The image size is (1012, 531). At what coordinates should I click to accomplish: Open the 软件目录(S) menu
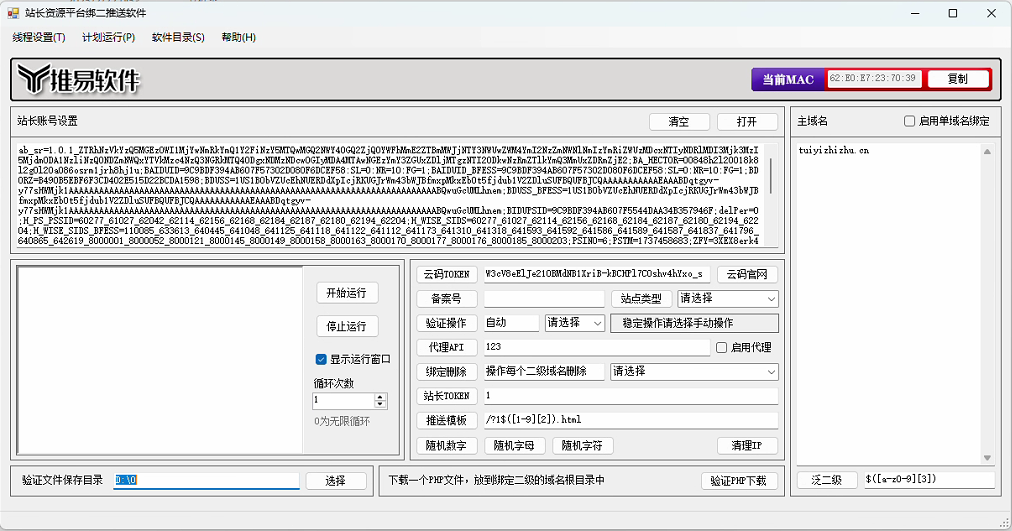pyautogui.click(x=178, y=37)
